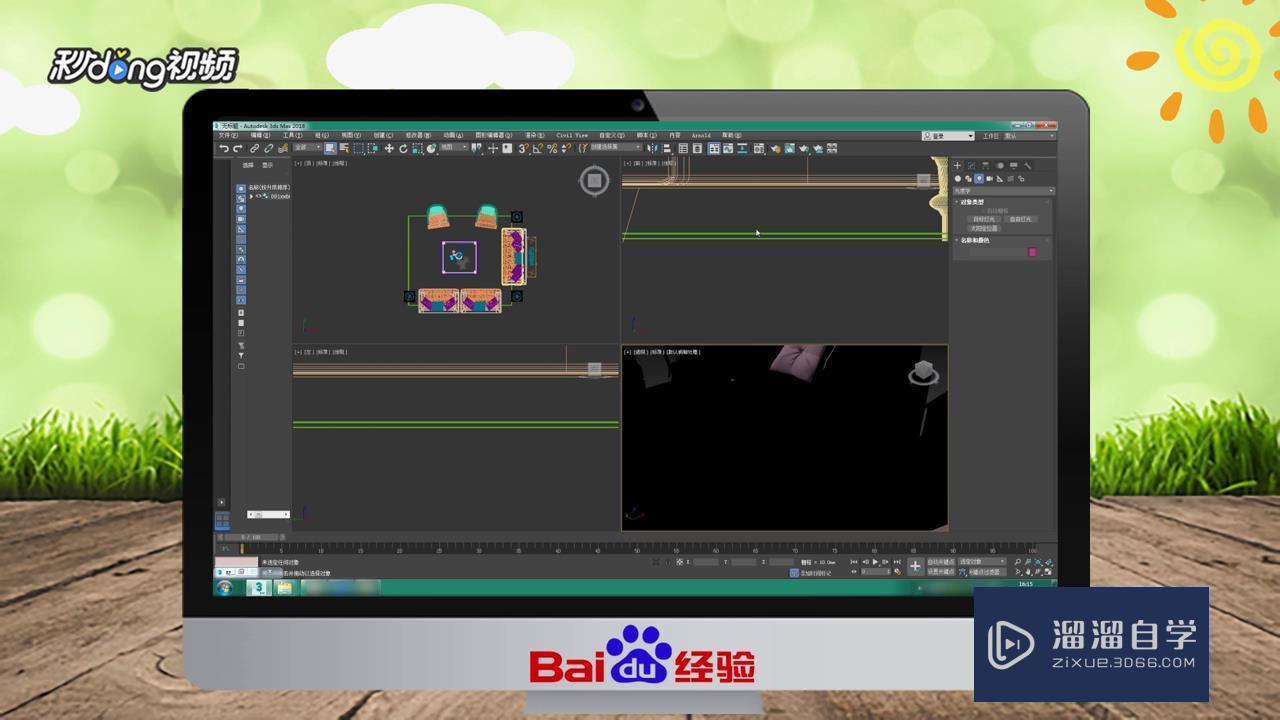This screenshot has width=1280, height=720.
Task: Toggle the Angle Snap button
Action: click(x=537, y=148)
